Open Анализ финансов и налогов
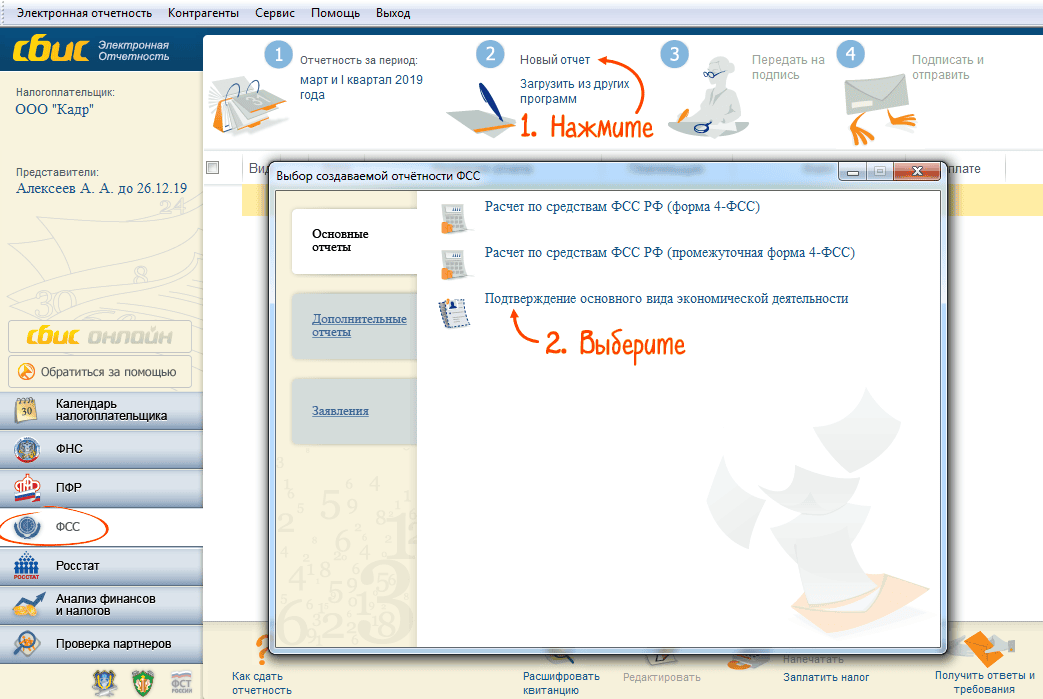 pos(104,604)
